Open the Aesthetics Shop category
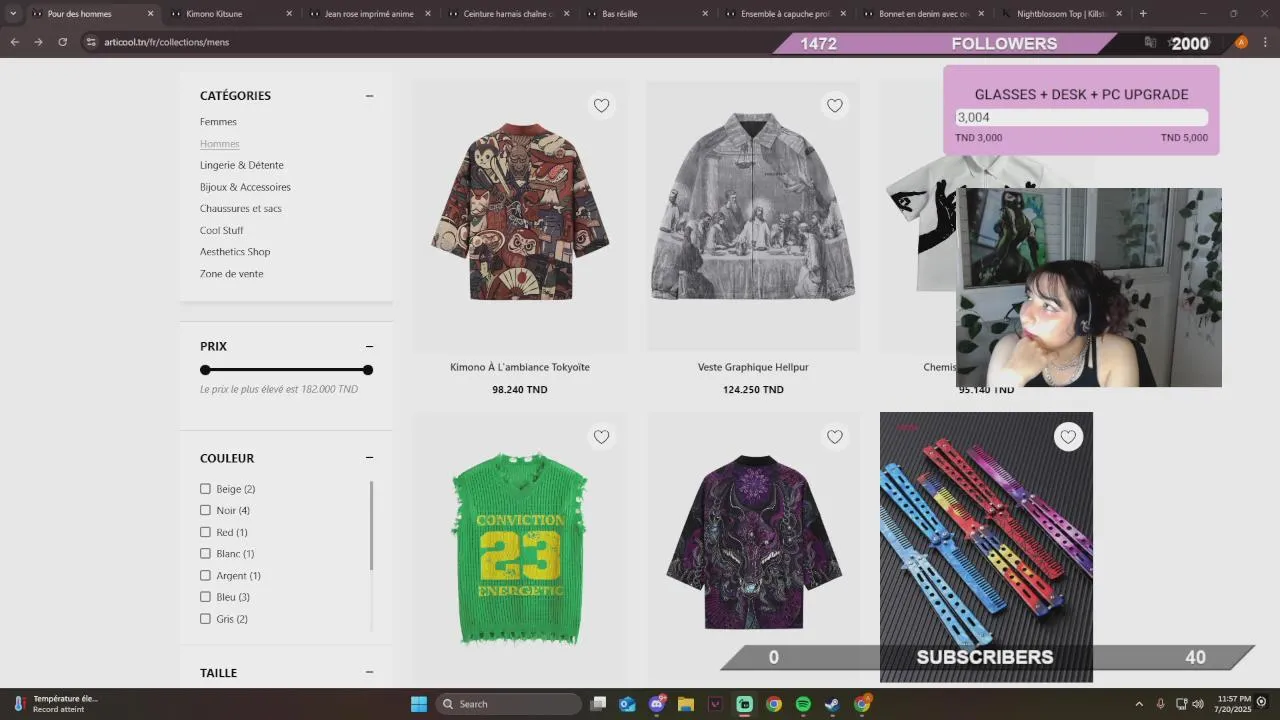This screenshot has height=720, width=1280. (x=235, y=252)
